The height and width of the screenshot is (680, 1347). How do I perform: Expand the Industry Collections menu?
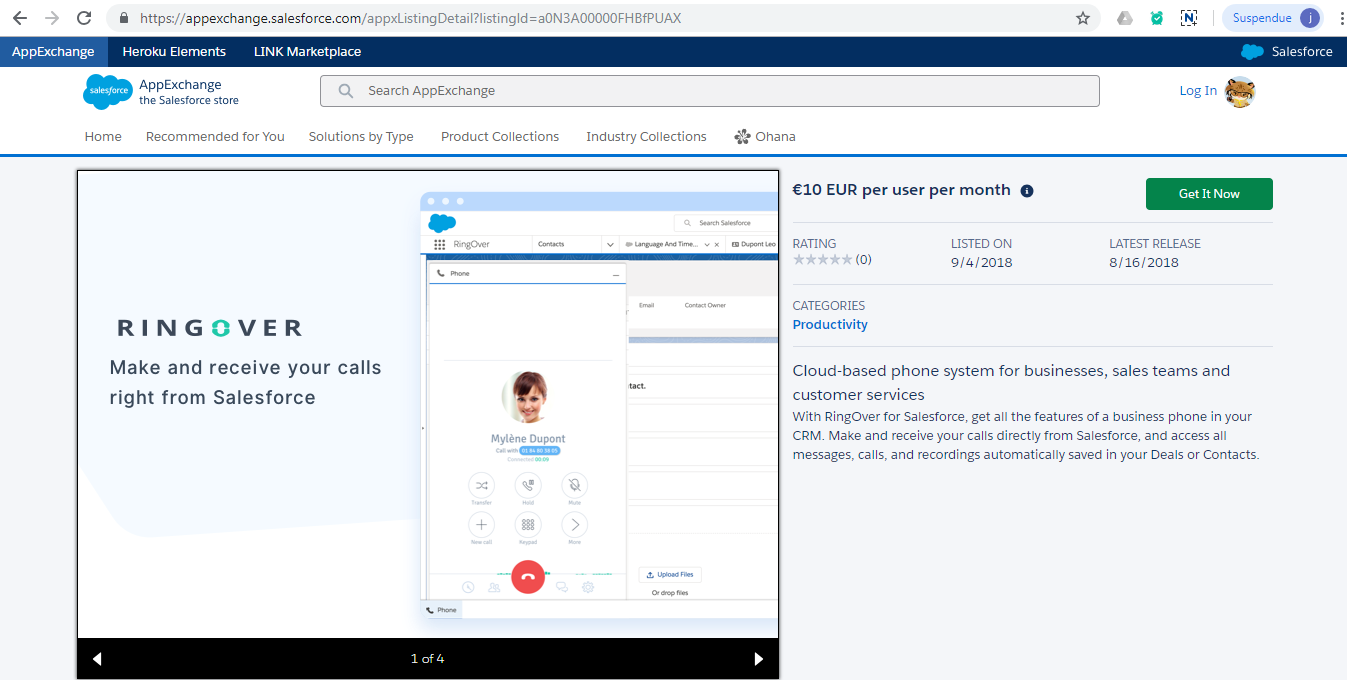(x=646, y=137)
